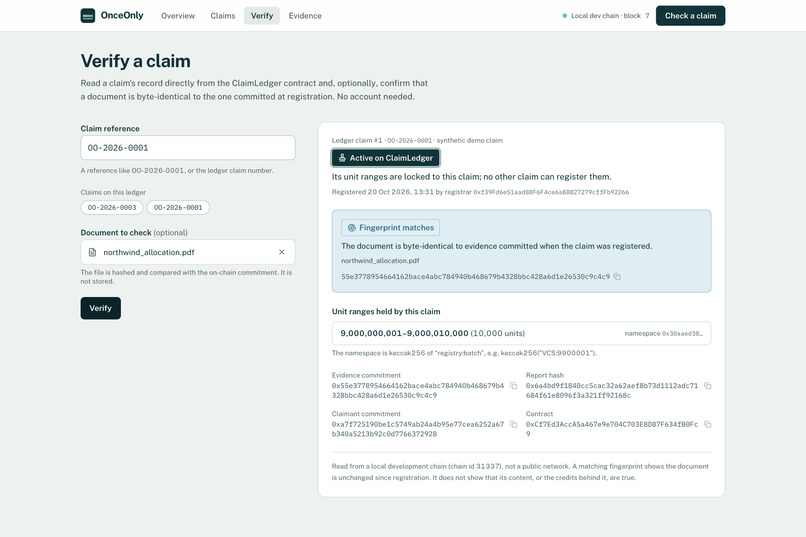Select claim chip OO-2026-0001
806x537 pixels.
pos(178,208)
